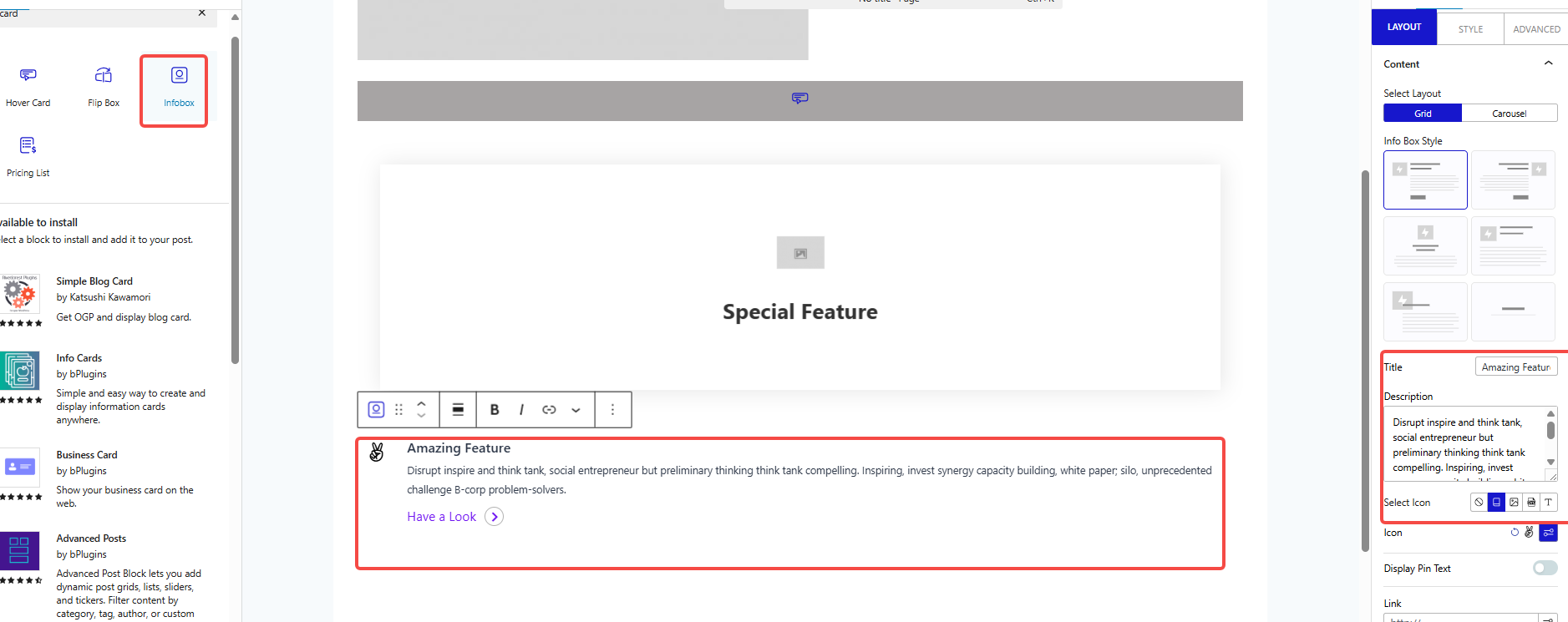1568x622 pixels.
Task: Click the Title input field
Action: point(1516,367)
